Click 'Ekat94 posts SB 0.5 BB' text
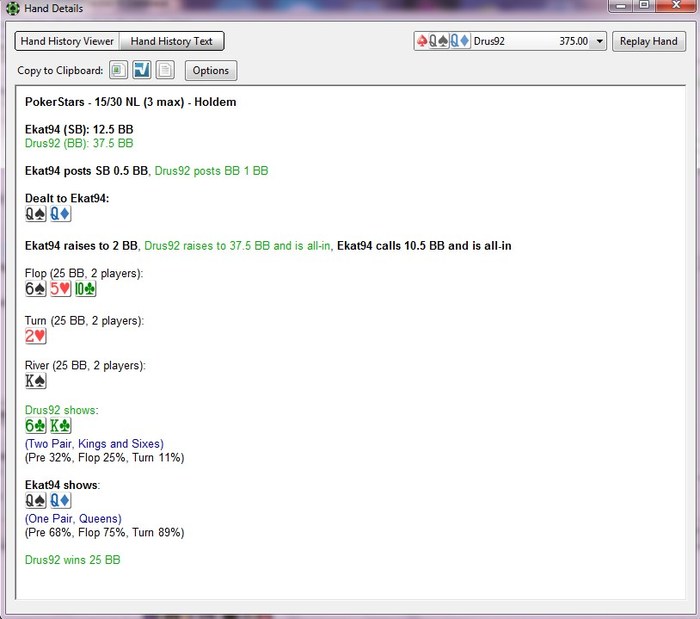Image resolution: width=700 pixels, height=619 pixels. pyautogui.click(x=86, y=171)
